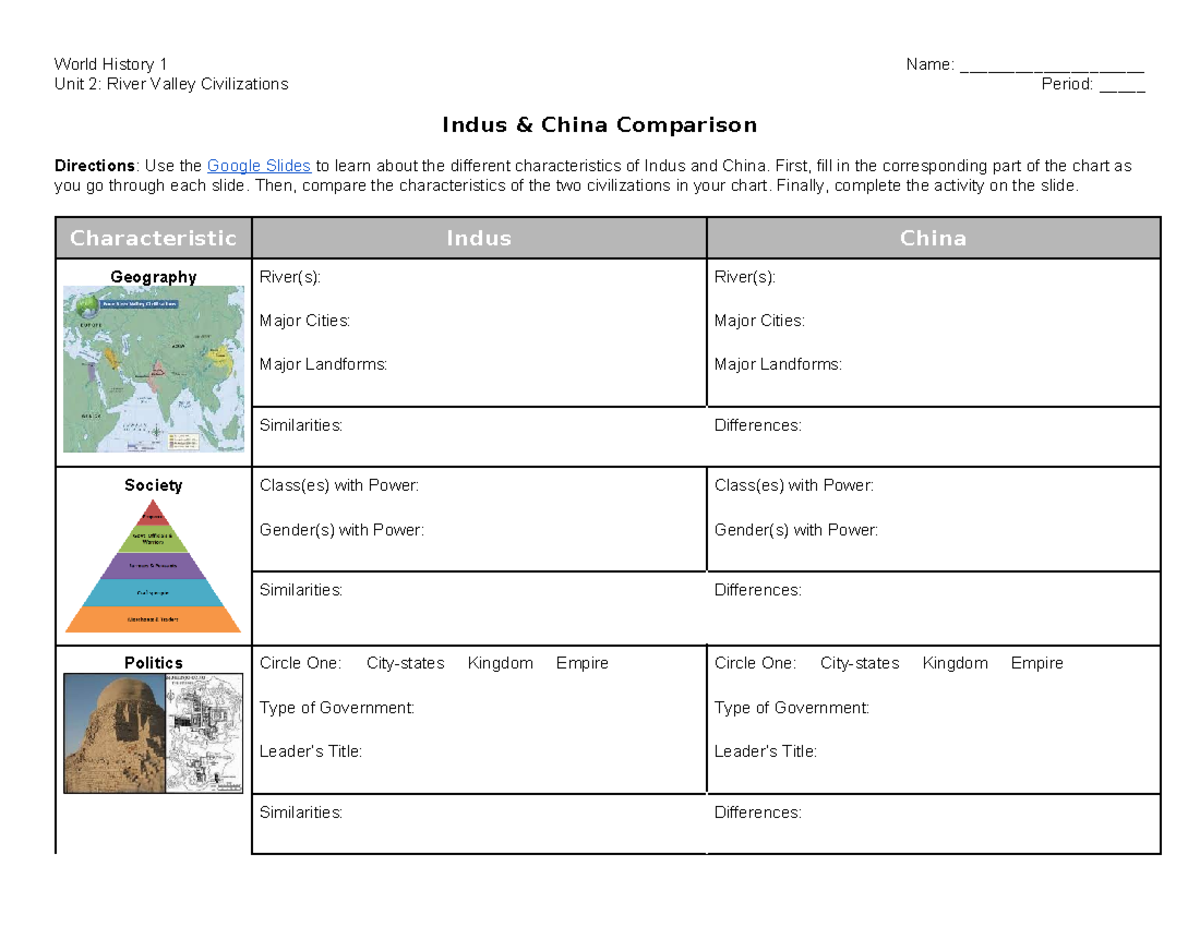Image resolution: width=1200 pixels, height=927 pixels.
Task: Click the compass rose on the map
Action: (157, 429)
